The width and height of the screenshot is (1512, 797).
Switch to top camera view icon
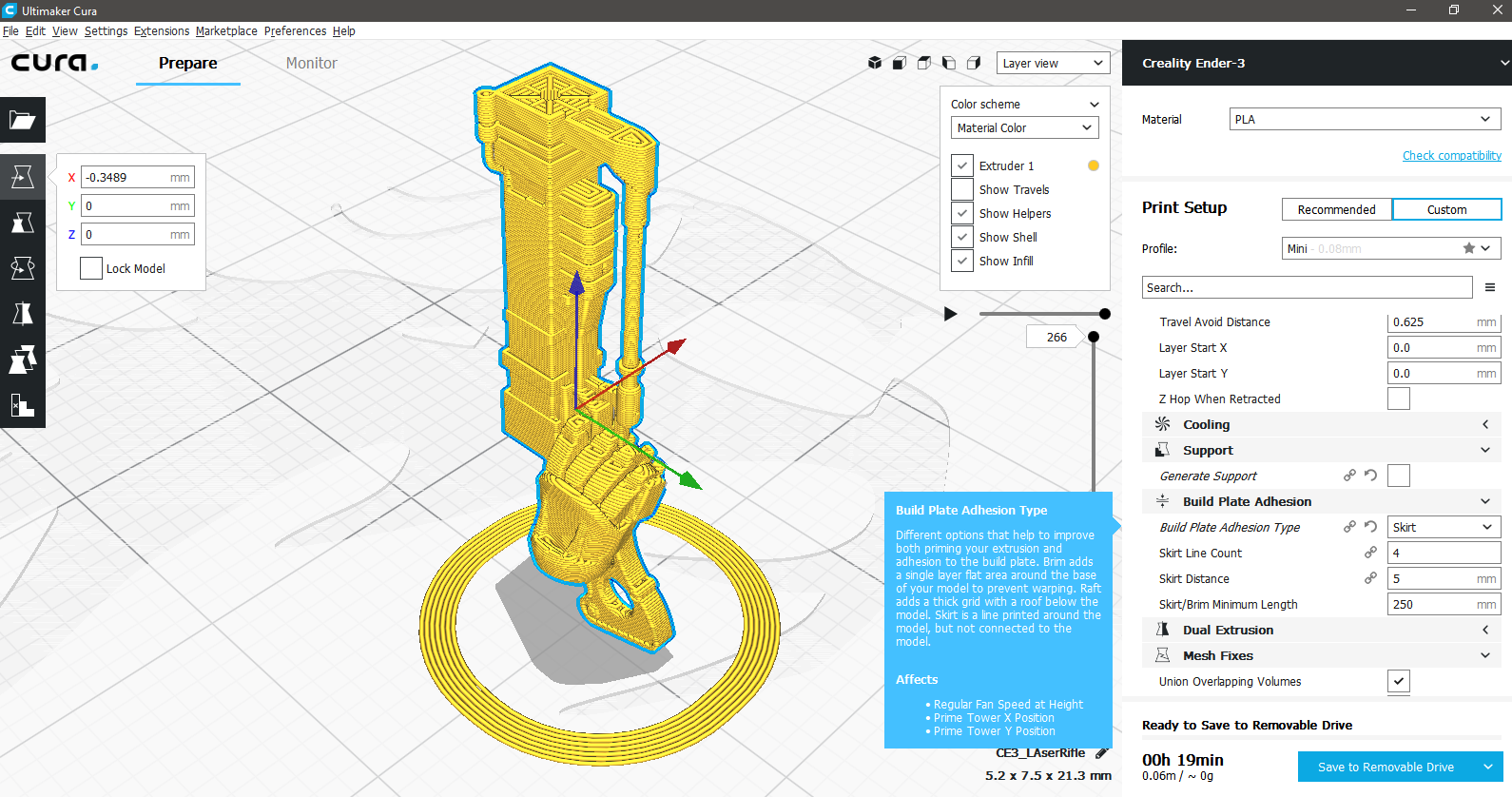point(924,63)
